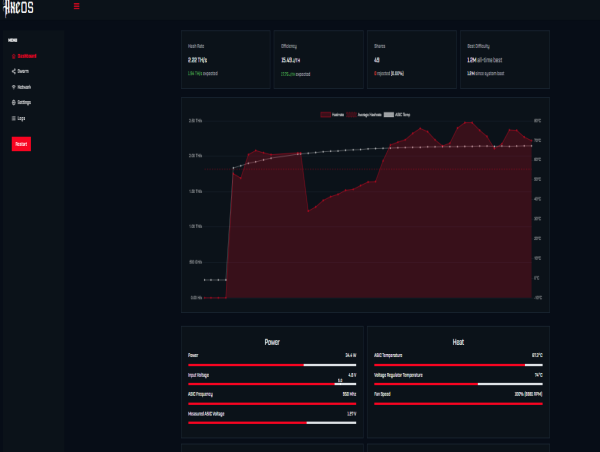Click the AxeOS logo
This screenshot has width=600, height=452.
tap(18, 8)
